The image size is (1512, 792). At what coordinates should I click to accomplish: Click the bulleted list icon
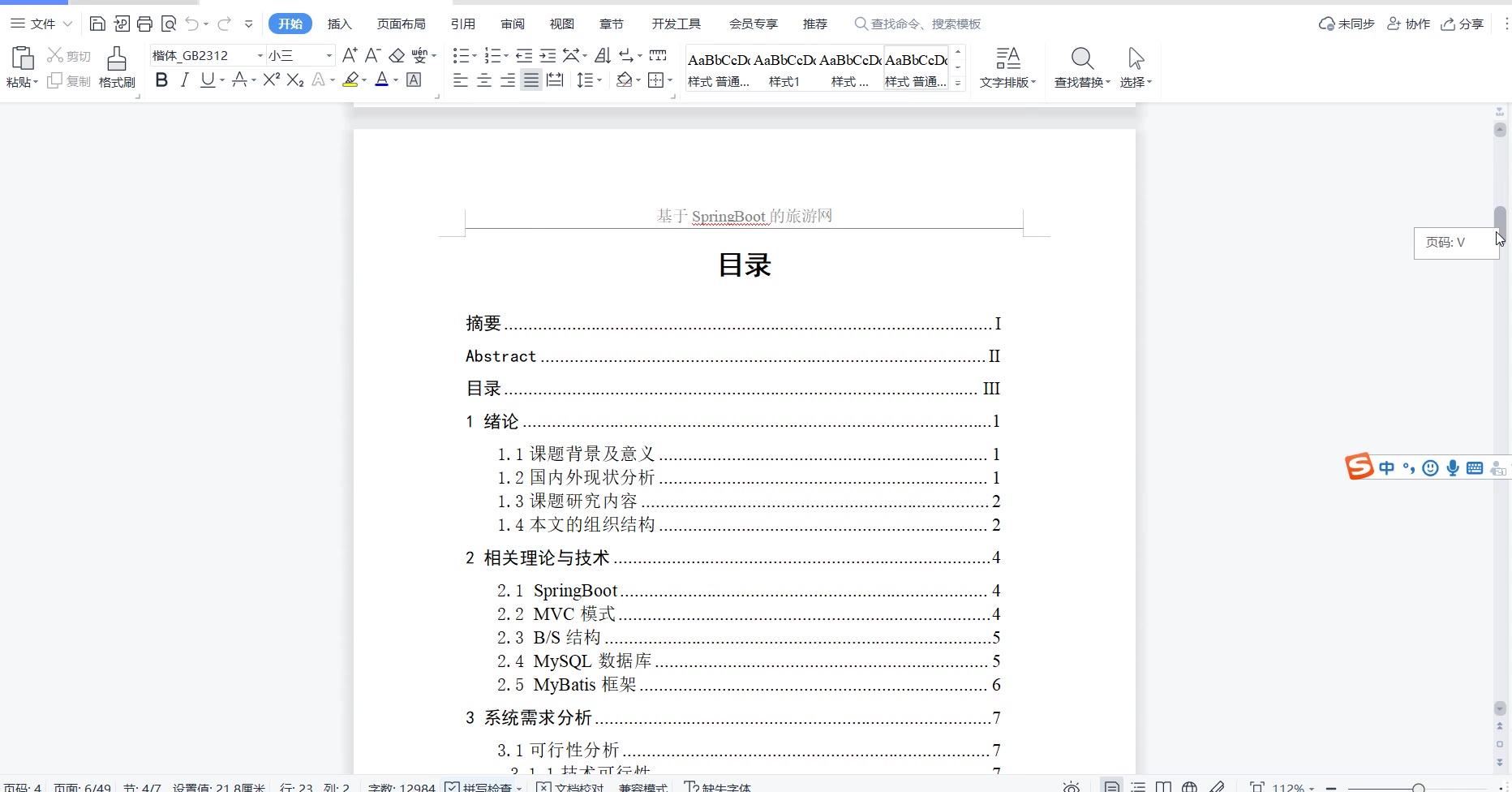(460, 55)
